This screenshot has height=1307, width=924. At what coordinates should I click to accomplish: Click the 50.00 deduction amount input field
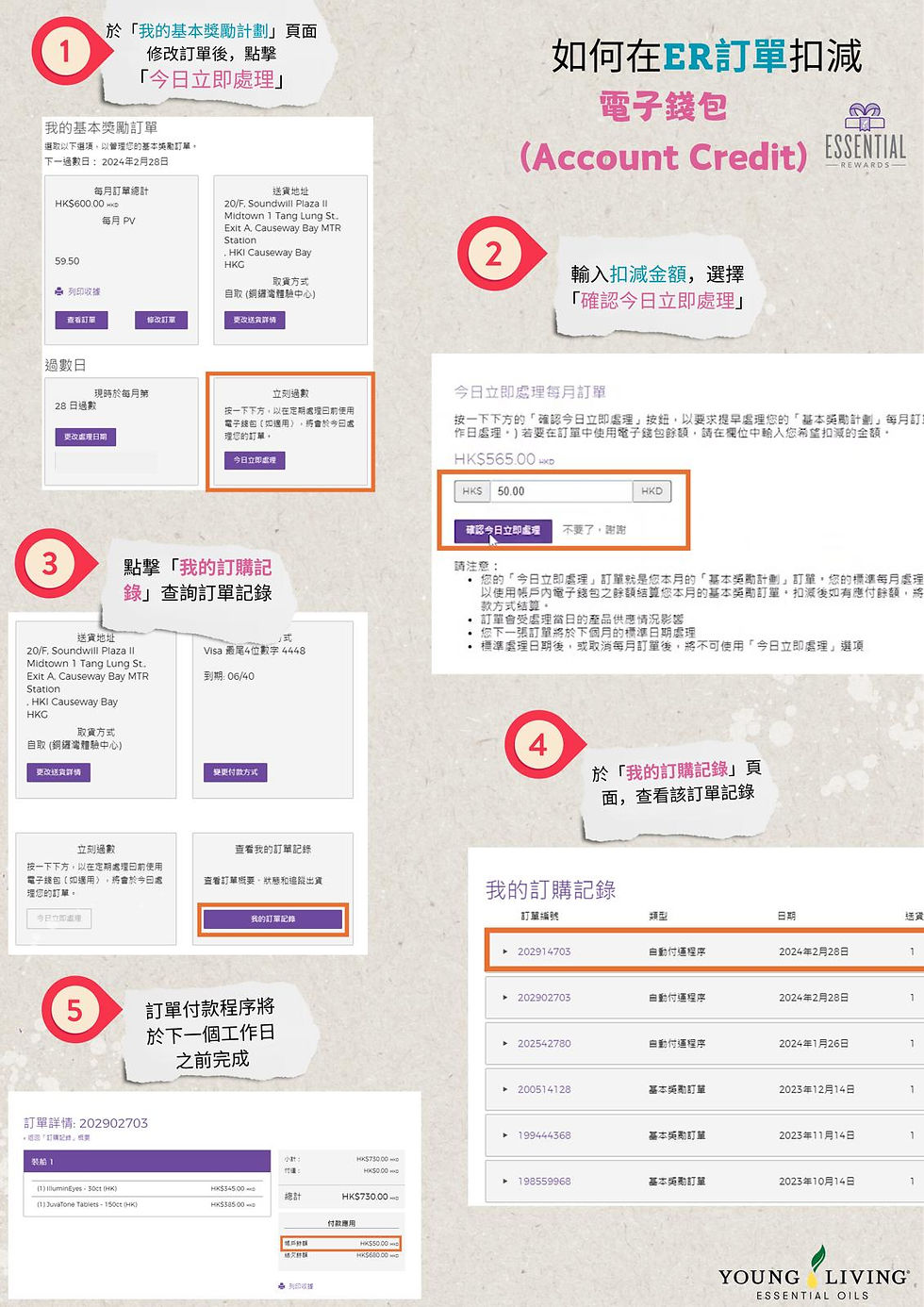(561, 491)
